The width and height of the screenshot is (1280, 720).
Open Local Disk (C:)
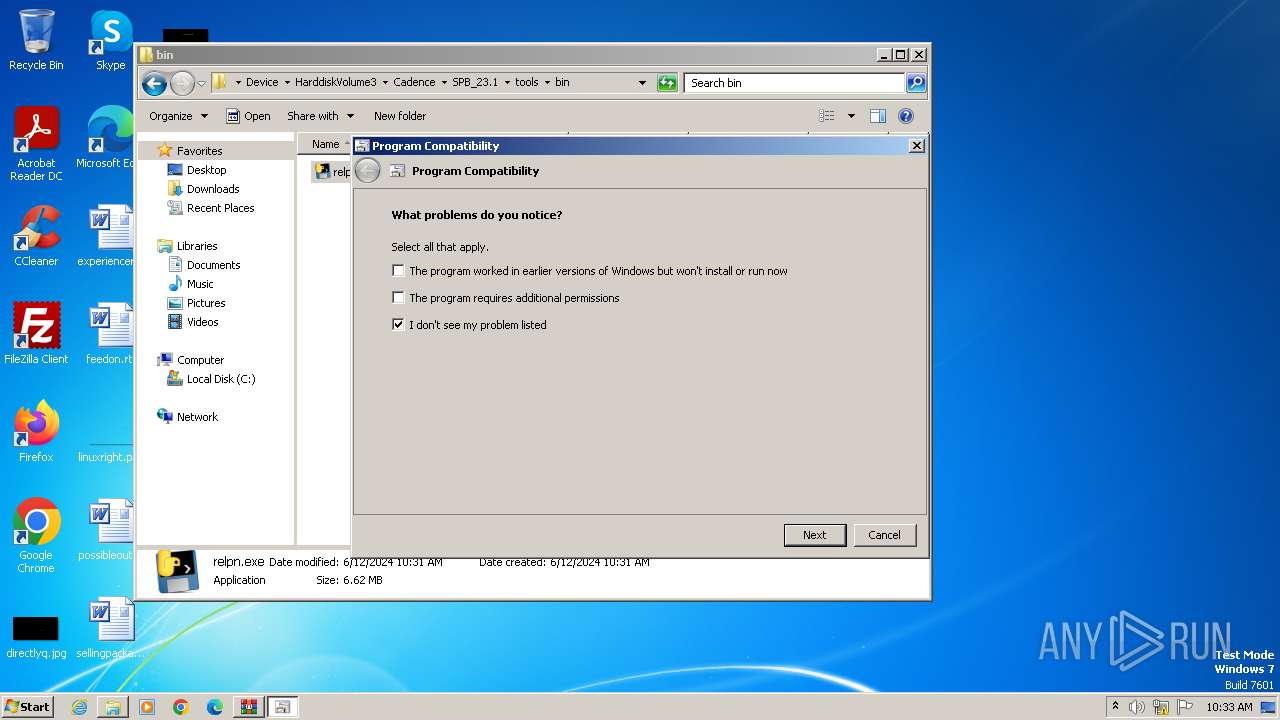221,379
